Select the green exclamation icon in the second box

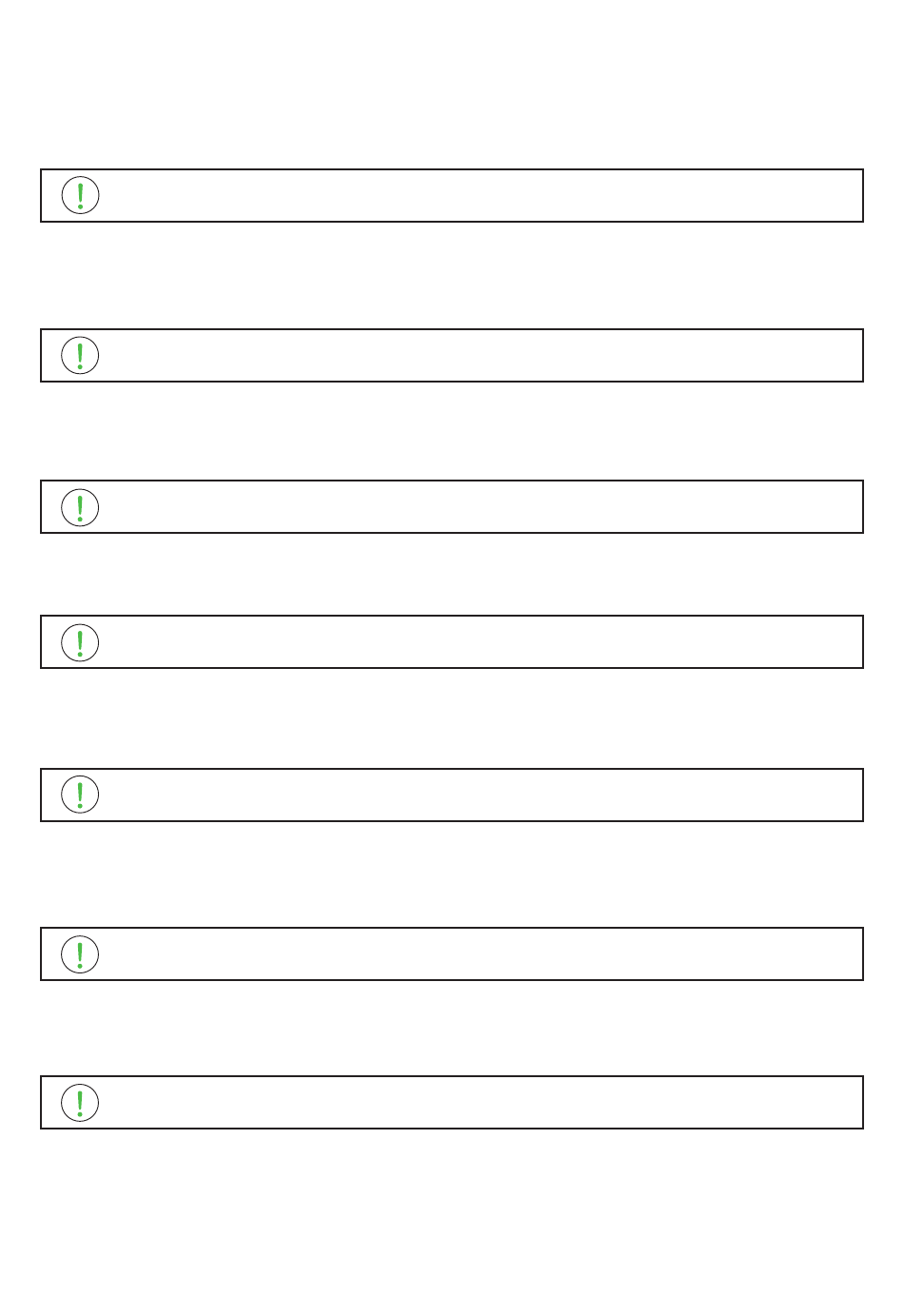pos(80,355)
